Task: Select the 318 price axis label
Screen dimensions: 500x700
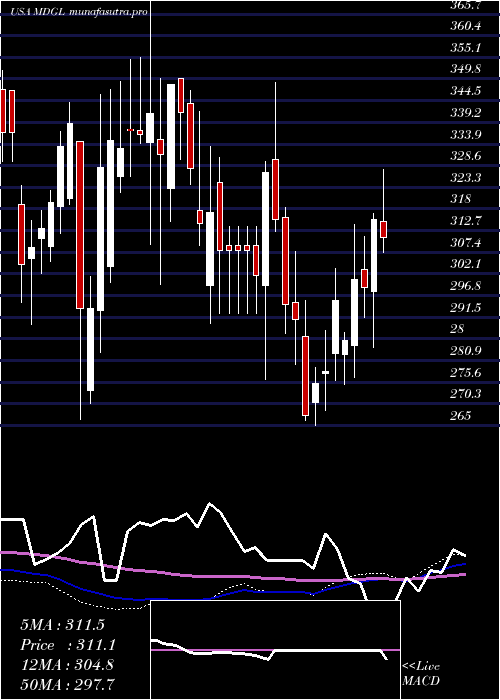Action: (x=460, y=199)
